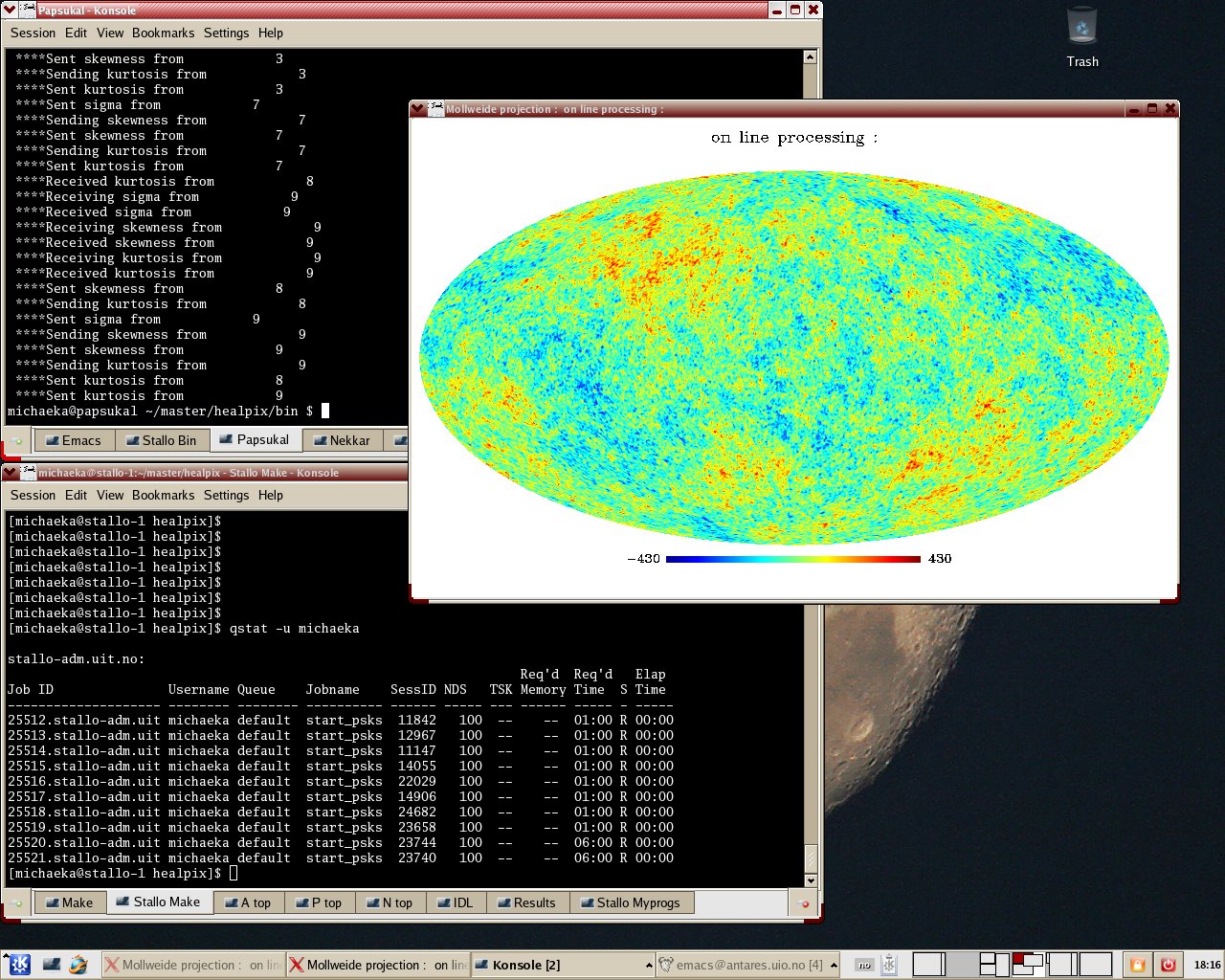Launch the web browser panel icon
The width and height of the screenshot is (1225, 980).
(79, 965)
